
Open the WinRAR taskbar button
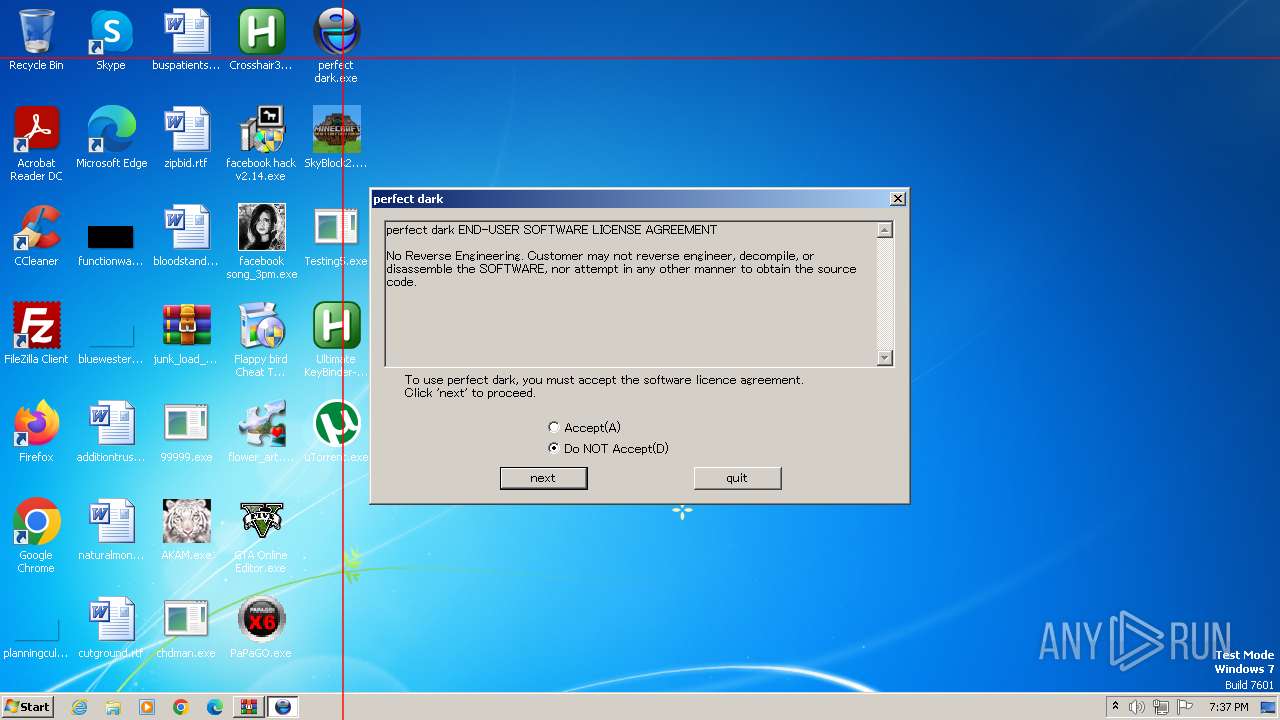click(249, 707)
